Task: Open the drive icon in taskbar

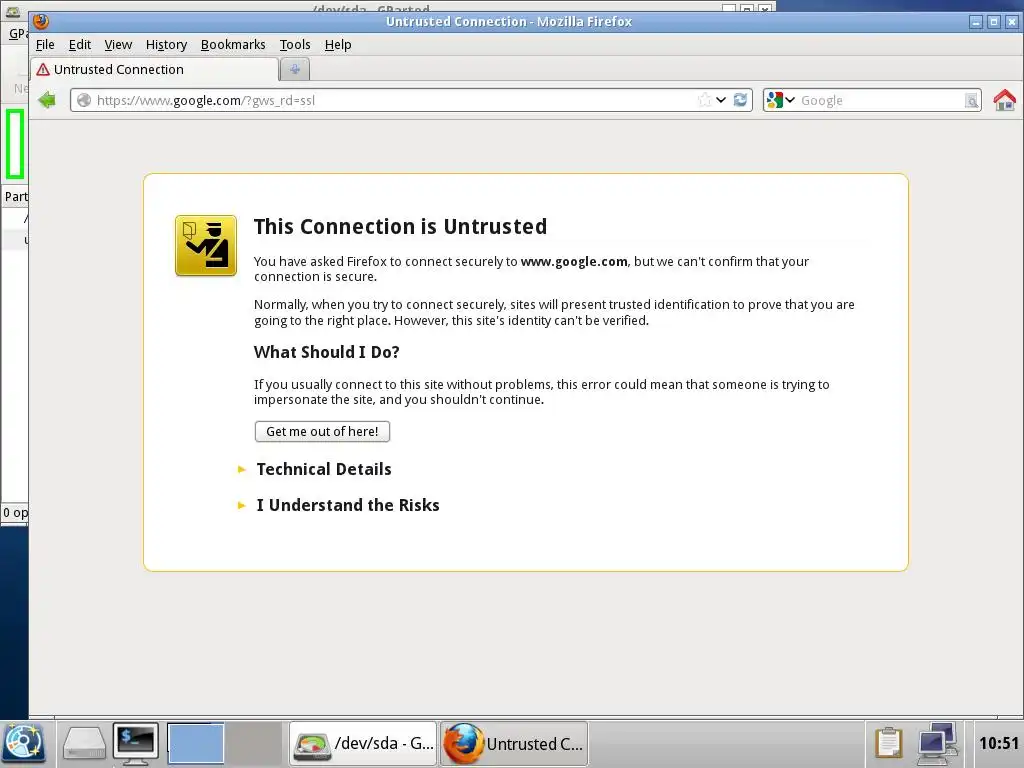Action: [x=84, y=744]
